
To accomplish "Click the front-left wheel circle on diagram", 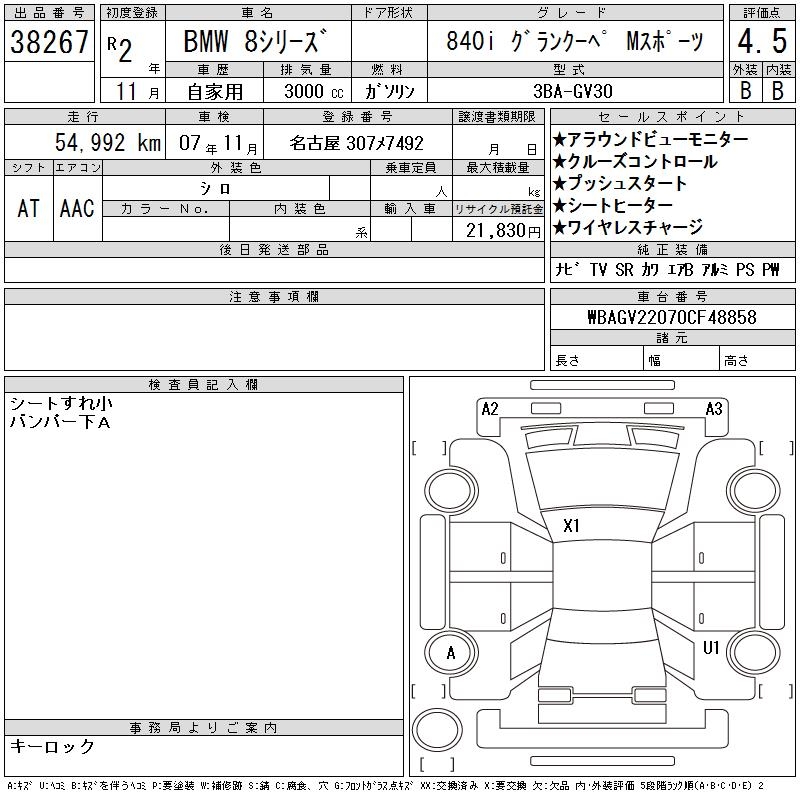I will [x=451, y=490].
